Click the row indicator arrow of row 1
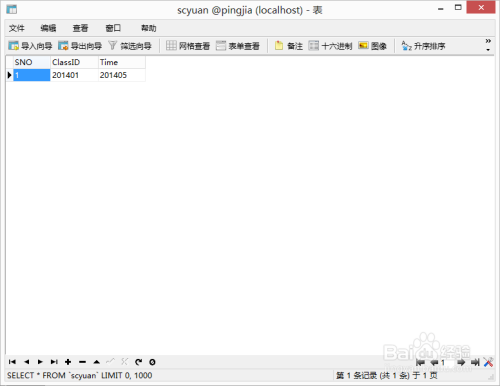The width and height of the screenshot is (500, 386). pos(9,75)
